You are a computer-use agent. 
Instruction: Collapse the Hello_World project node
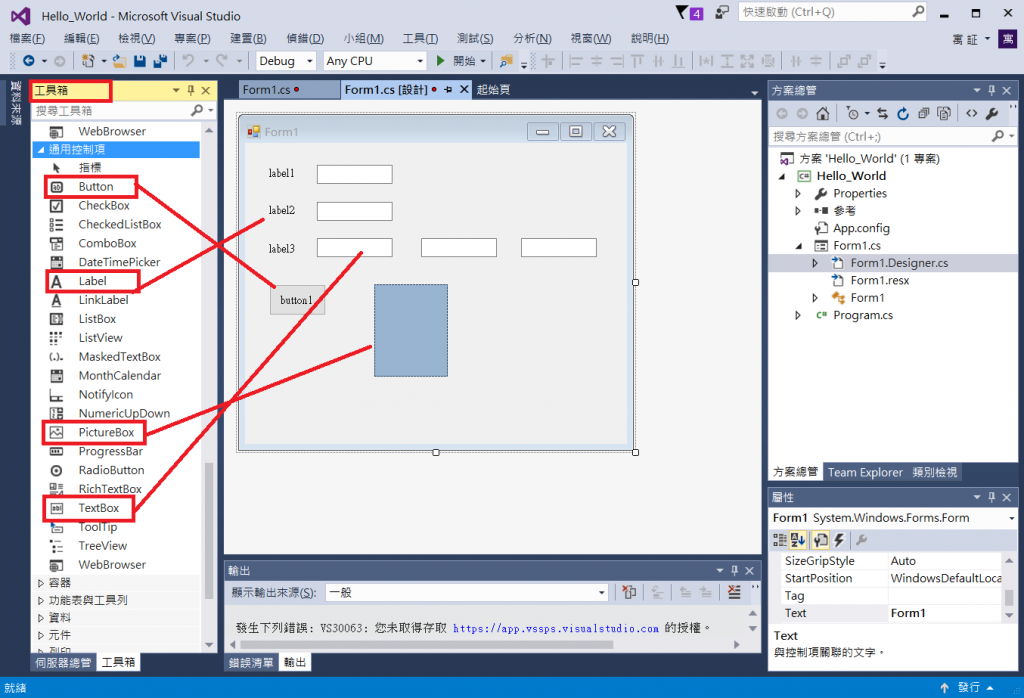[782, 176]
